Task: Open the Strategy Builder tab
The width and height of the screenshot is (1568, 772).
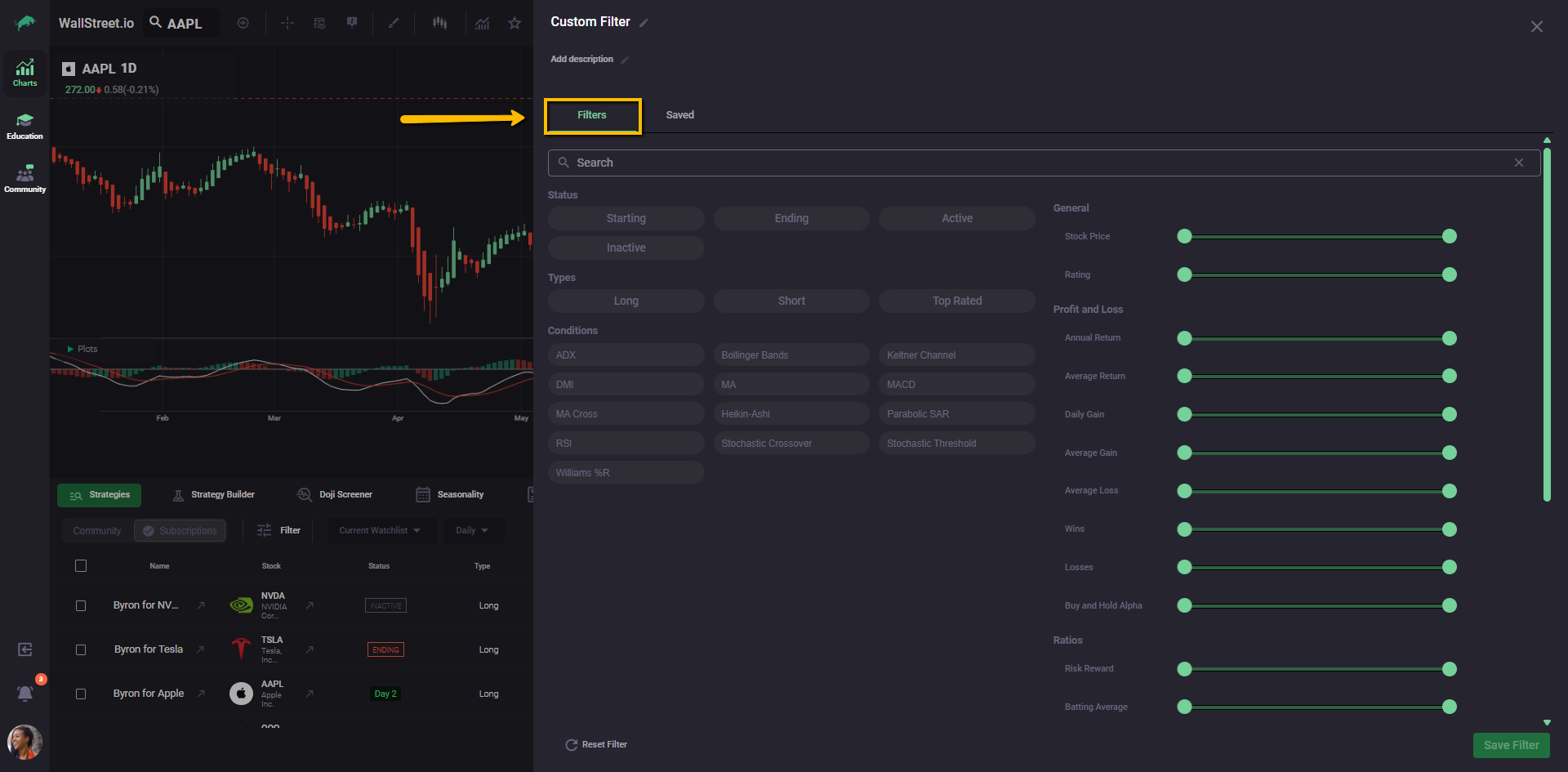Action: (214, 494)
